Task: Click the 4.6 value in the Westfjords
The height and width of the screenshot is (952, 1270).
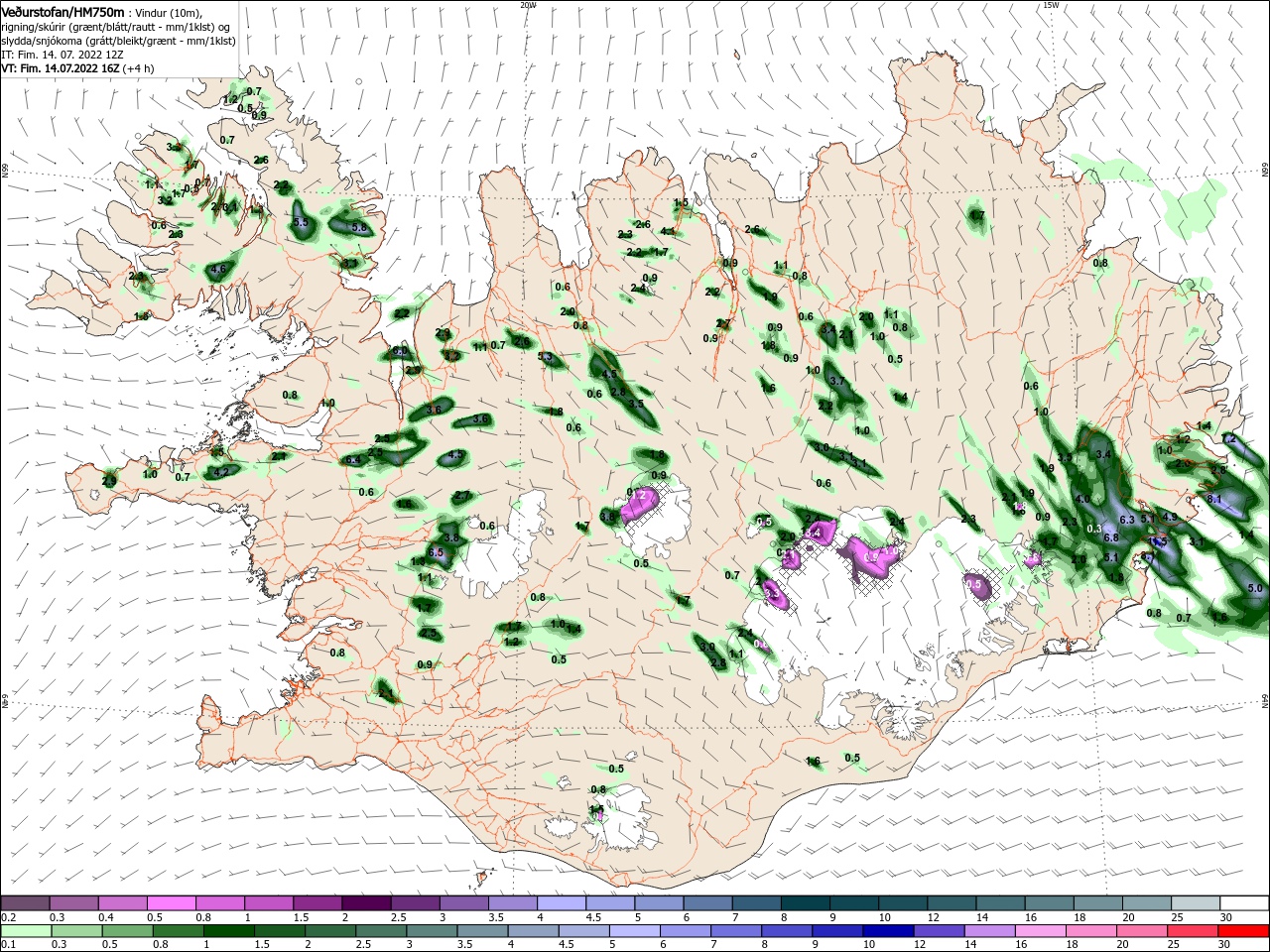Action: pyautogui.click(x=219, y=269)
